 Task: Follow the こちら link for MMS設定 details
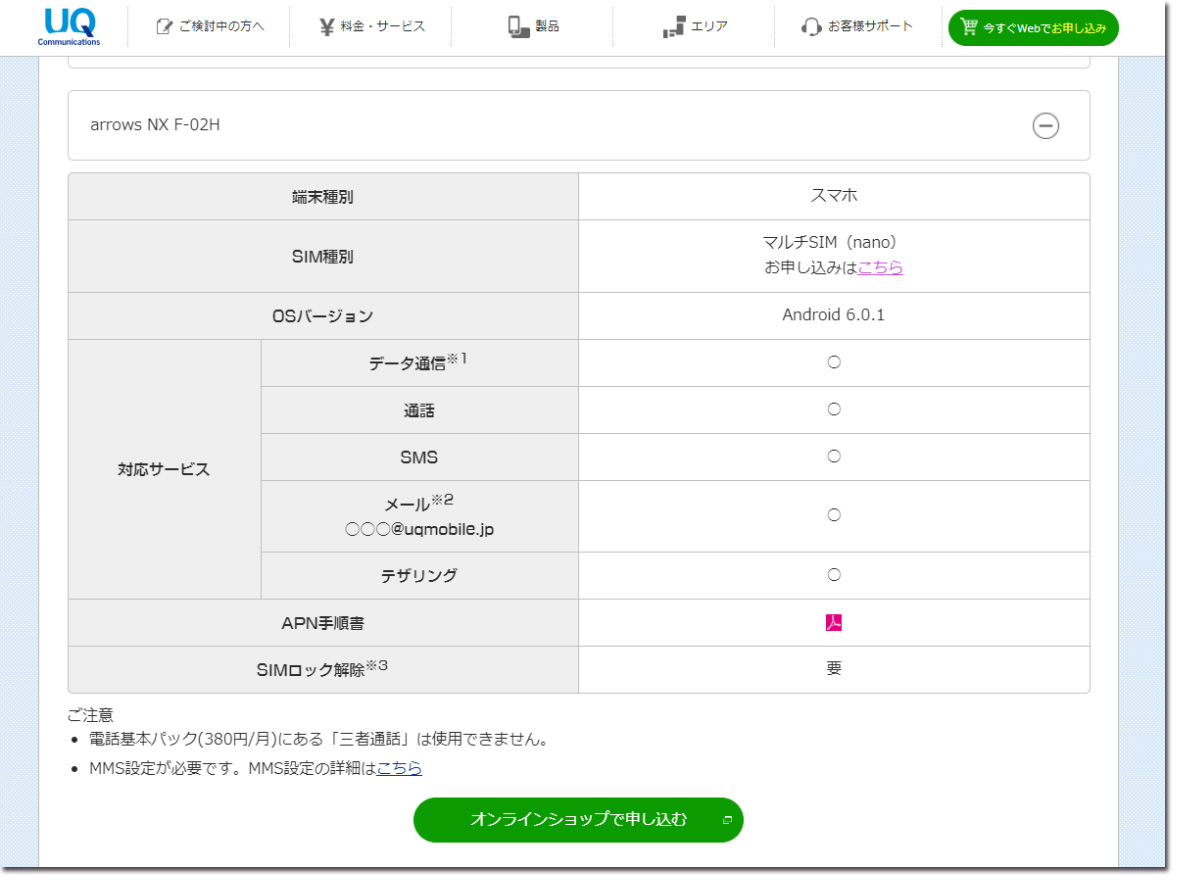pyautogui.click(x=399, y=768)
